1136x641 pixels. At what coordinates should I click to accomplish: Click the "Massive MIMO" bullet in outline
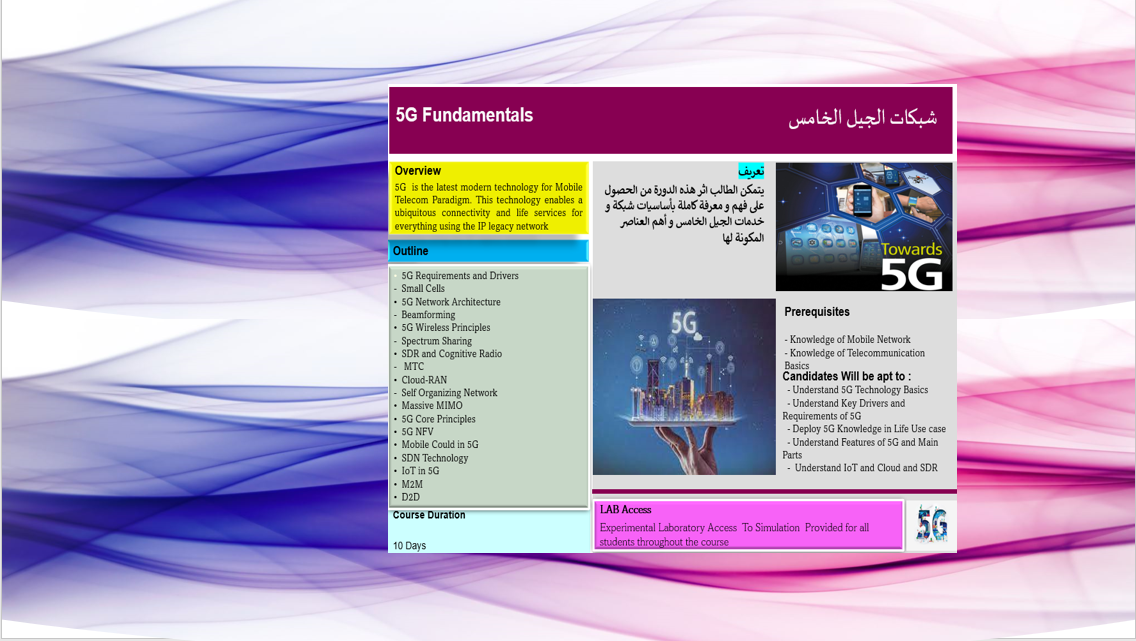tap(432, 406)
